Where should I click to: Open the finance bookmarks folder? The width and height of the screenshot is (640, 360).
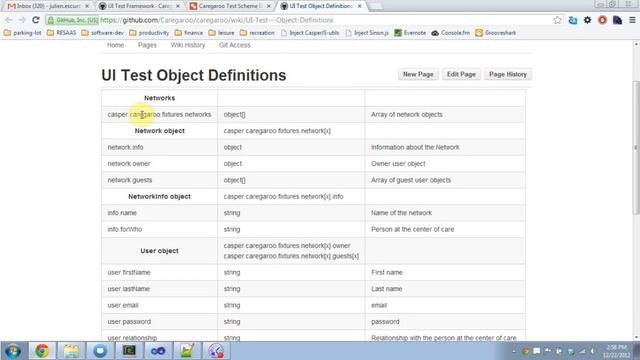tap(189, 33)
